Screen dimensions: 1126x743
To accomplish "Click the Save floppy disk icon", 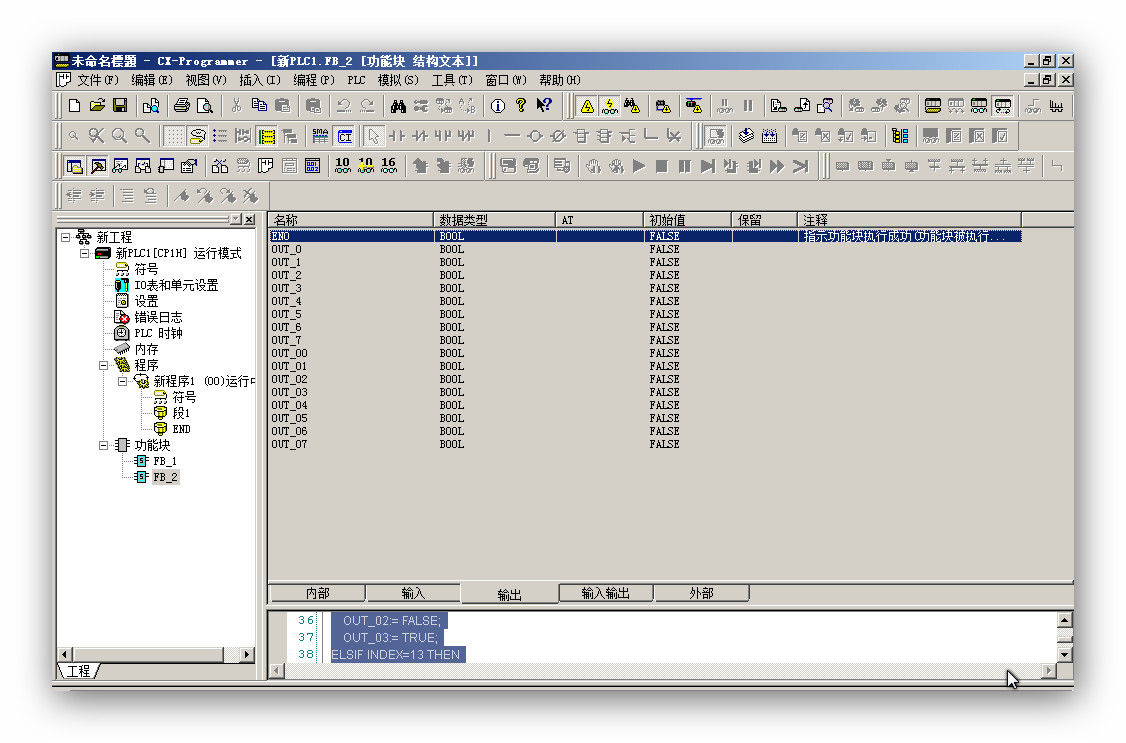I will pyautogui.click(x=120, y=105).
